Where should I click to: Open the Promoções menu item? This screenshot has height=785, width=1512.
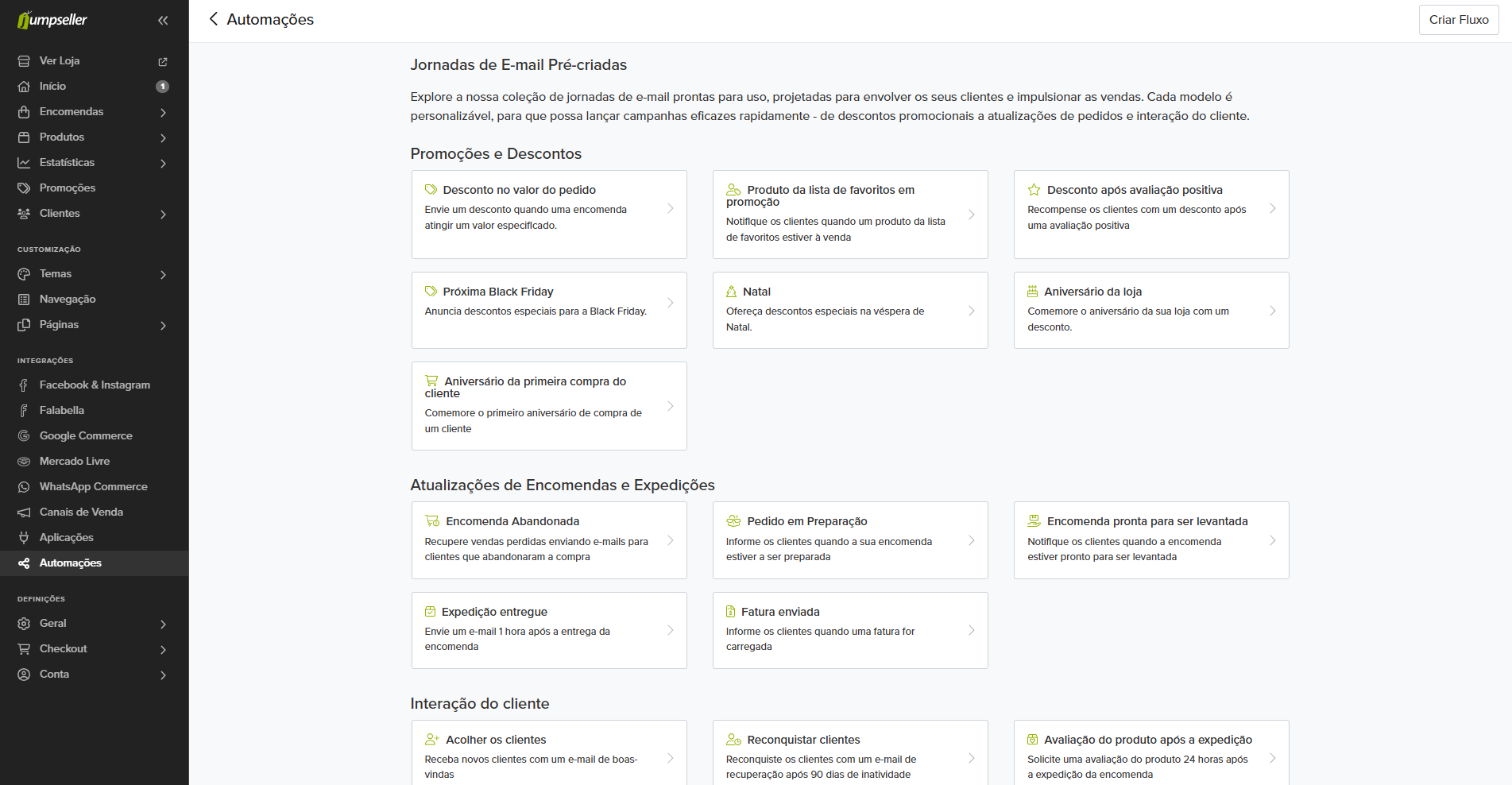pos(68,188)
